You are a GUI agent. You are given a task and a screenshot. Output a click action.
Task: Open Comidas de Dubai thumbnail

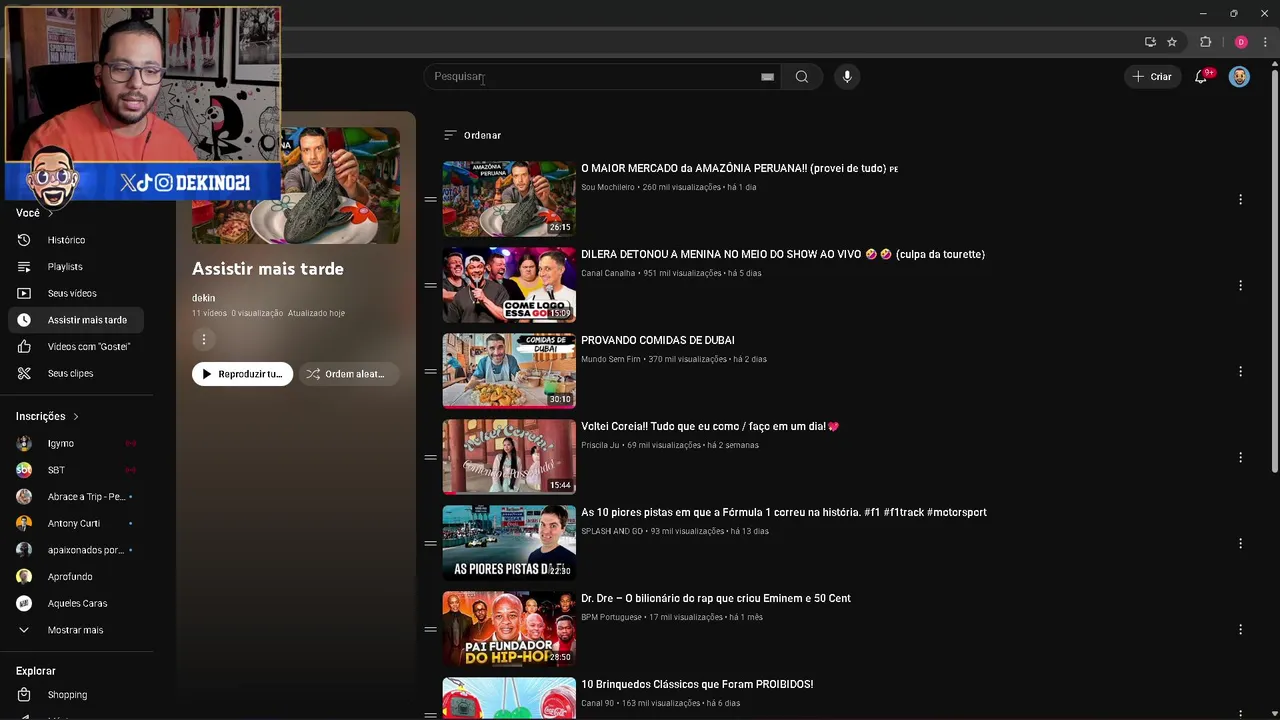click(509, 370)
